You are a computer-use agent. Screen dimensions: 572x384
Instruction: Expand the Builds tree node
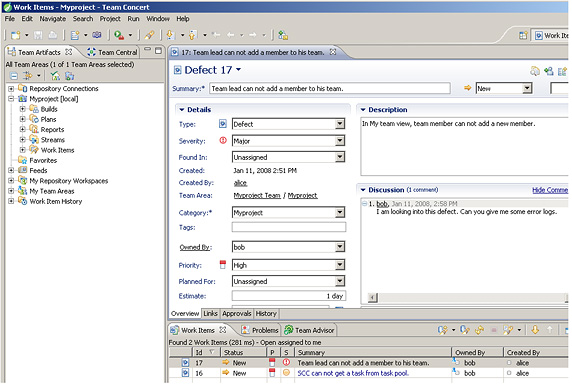(x=23, y=109)
